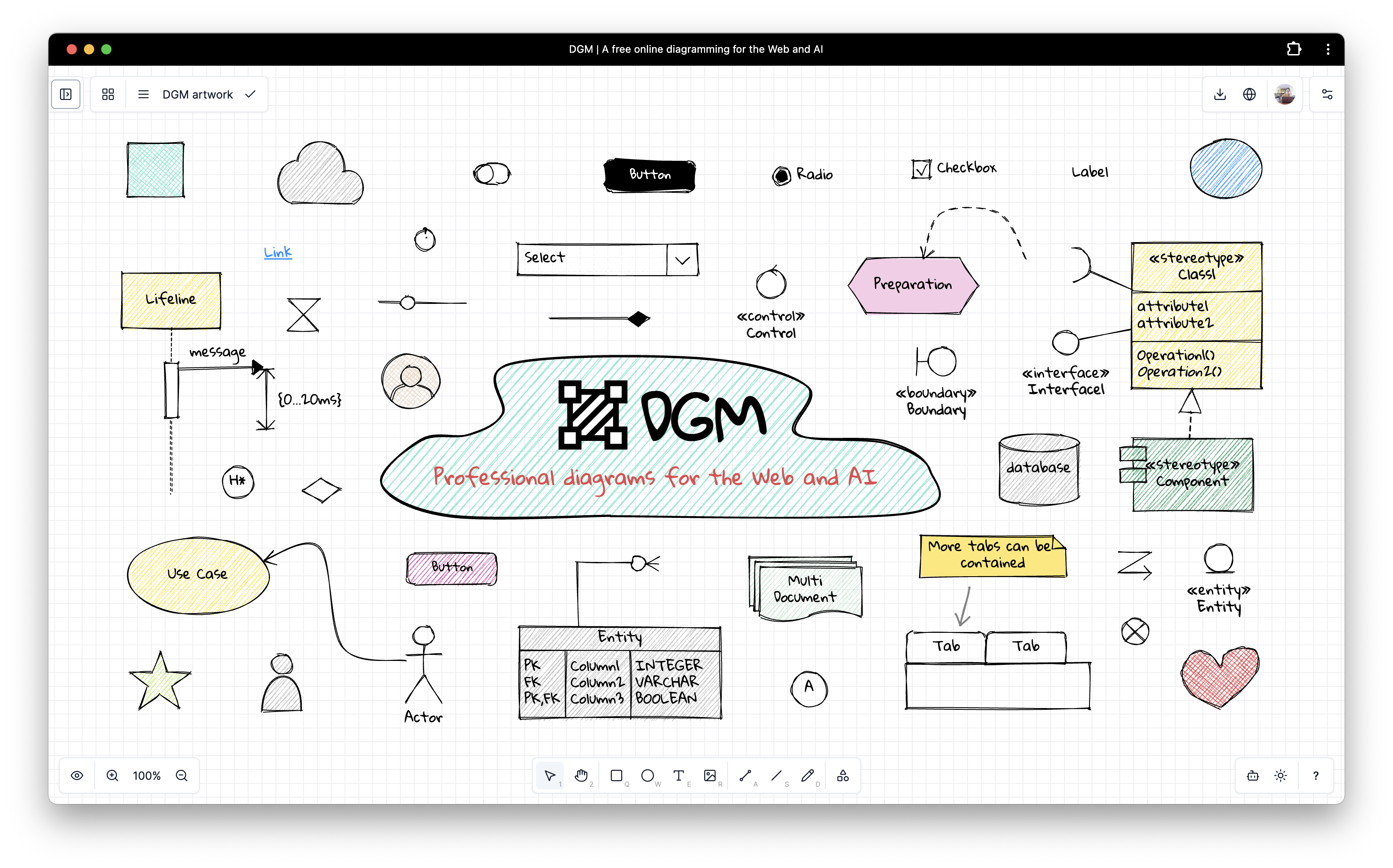Open the shapes library tool
Screen dimensions: 1393x868
coord(843,775)
